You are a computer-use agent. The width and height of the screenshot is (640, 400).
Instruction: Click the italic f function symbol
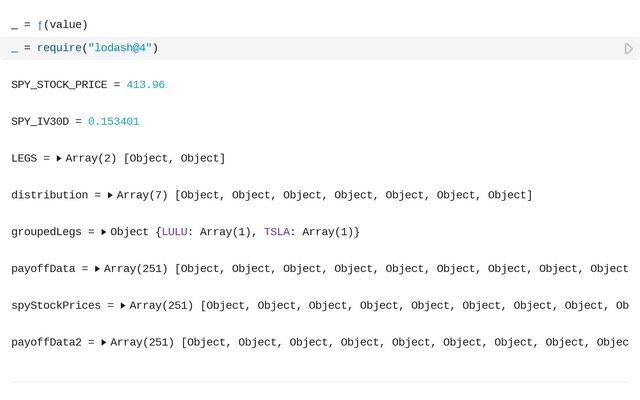click(x=40, y=24)
